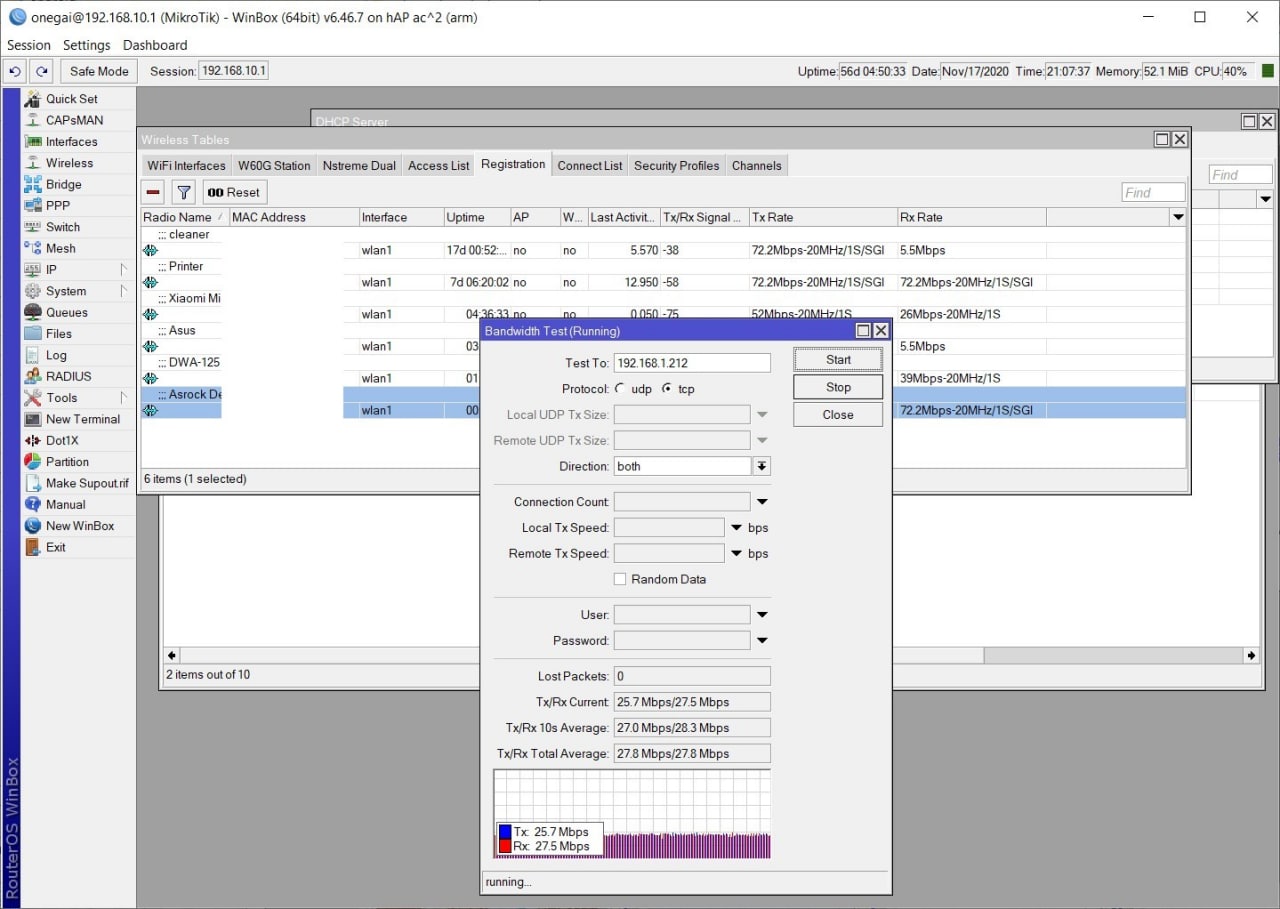Image resolution: width=1280 pixels, height=909 pixels.
Task: Open Queues sidebar item
Action: click(x=66, y=312)
